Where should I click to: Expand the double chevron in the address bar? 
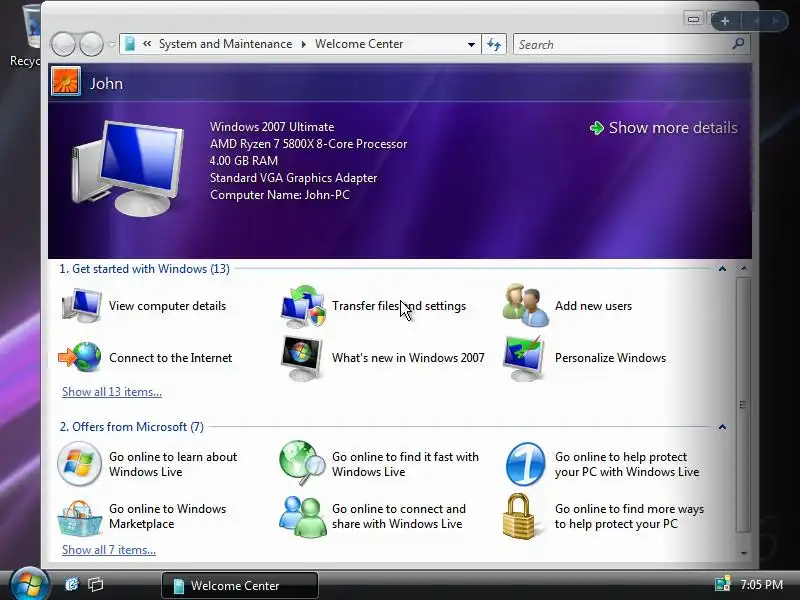[147, 44]
